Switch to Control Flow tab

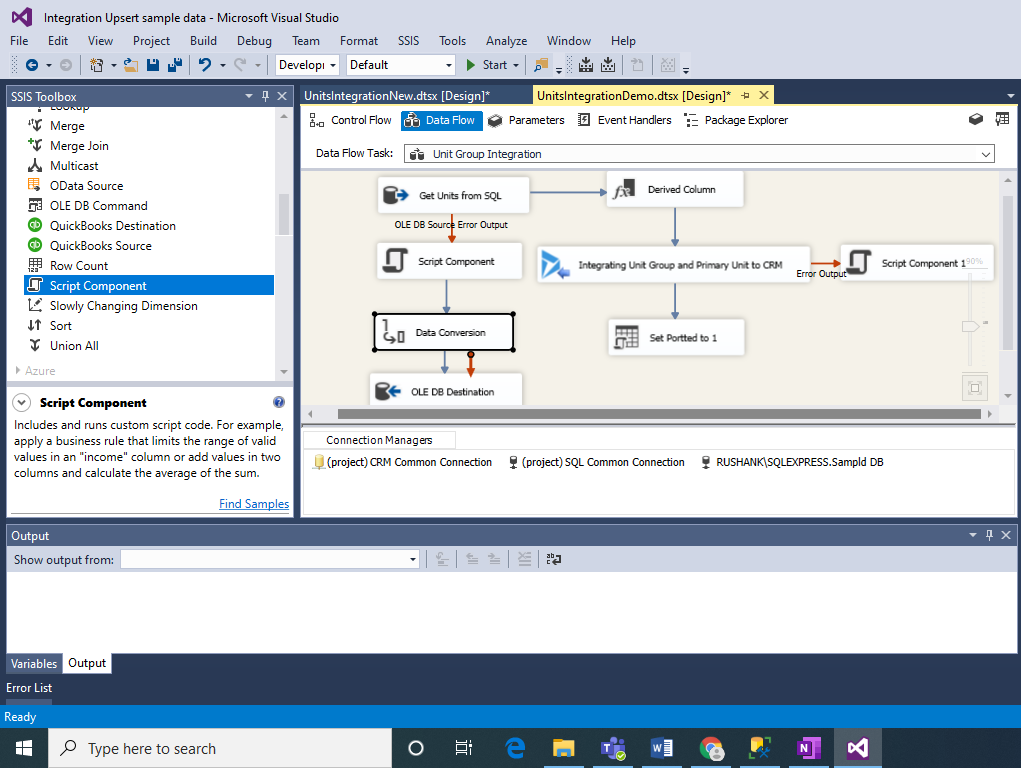351,120
